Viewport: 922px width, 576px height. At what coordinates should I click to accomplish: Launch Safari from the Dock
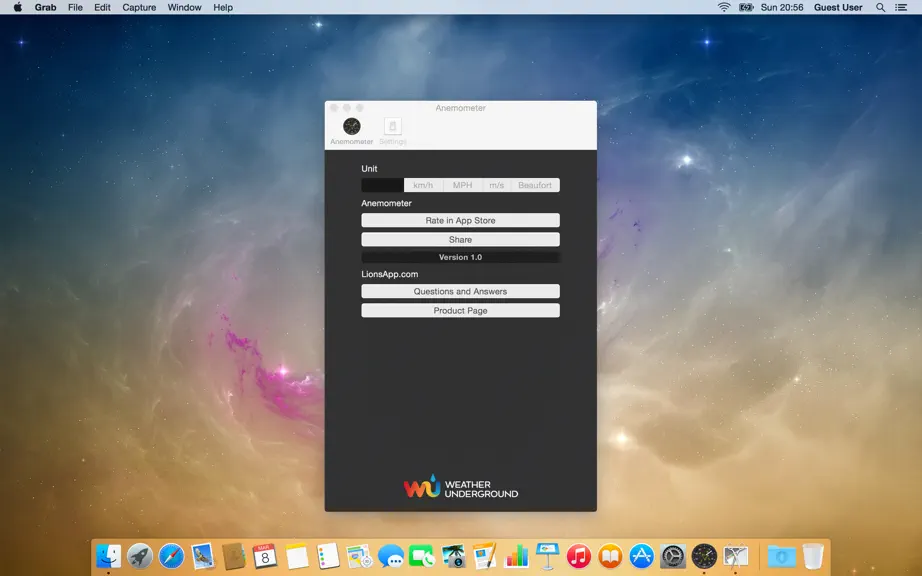pyautogui.click(x=171, y=556)
